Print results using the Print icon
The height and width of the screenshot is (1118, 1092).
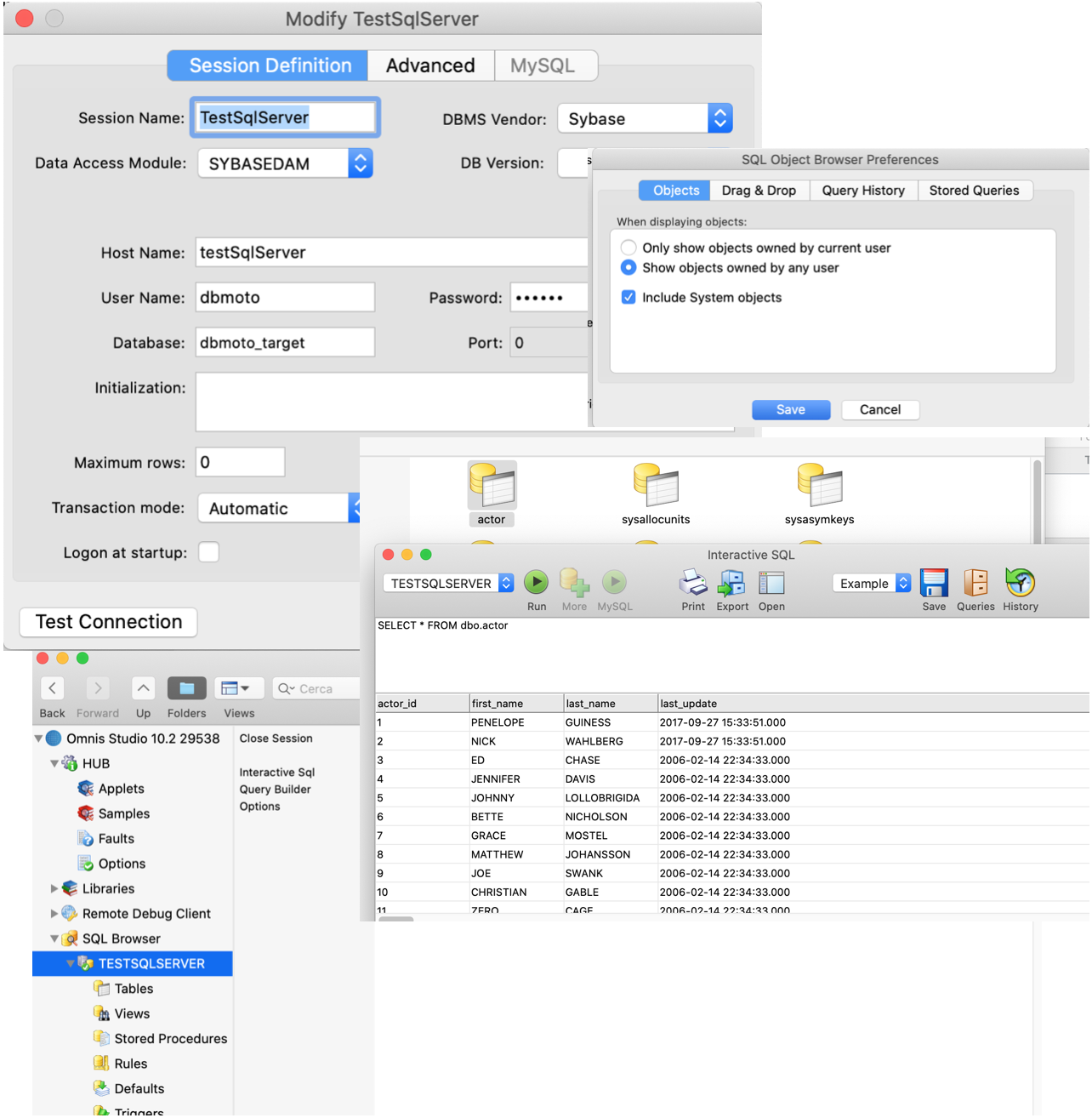(693, 583)
